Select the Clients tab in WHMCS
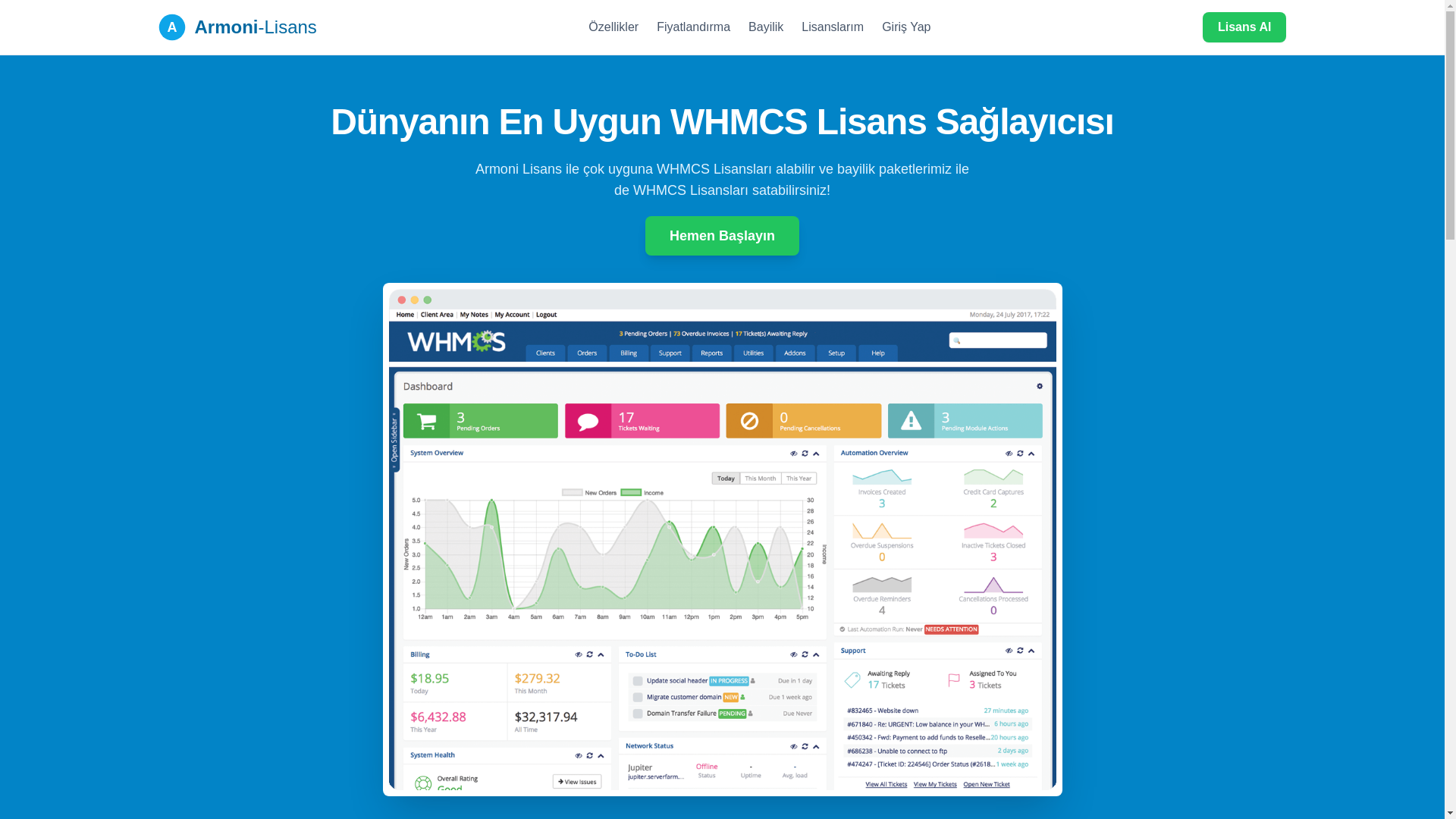Viewport: 1456px width, 819px height. point(545,353)
